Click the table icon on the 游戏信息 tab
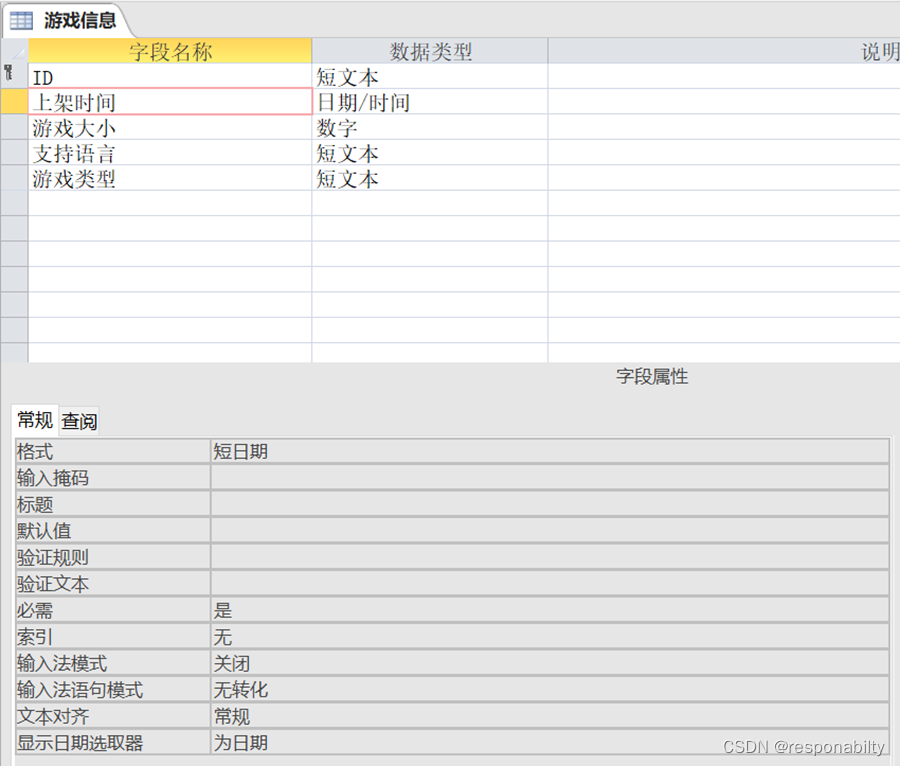The image size is (900, 766). click(21, 20)
